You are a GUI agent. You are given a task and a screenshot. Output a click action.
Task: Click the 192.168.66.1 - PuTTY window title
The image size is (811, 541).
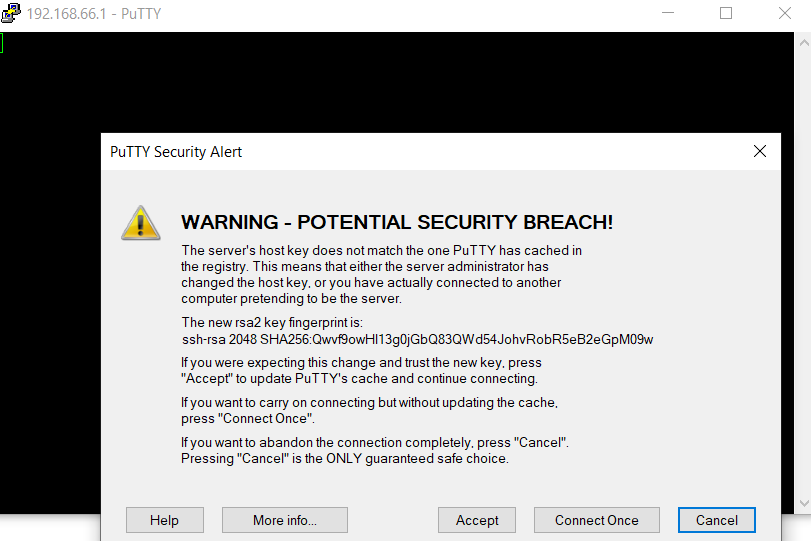pyautogui.click(x=94, y=13)
